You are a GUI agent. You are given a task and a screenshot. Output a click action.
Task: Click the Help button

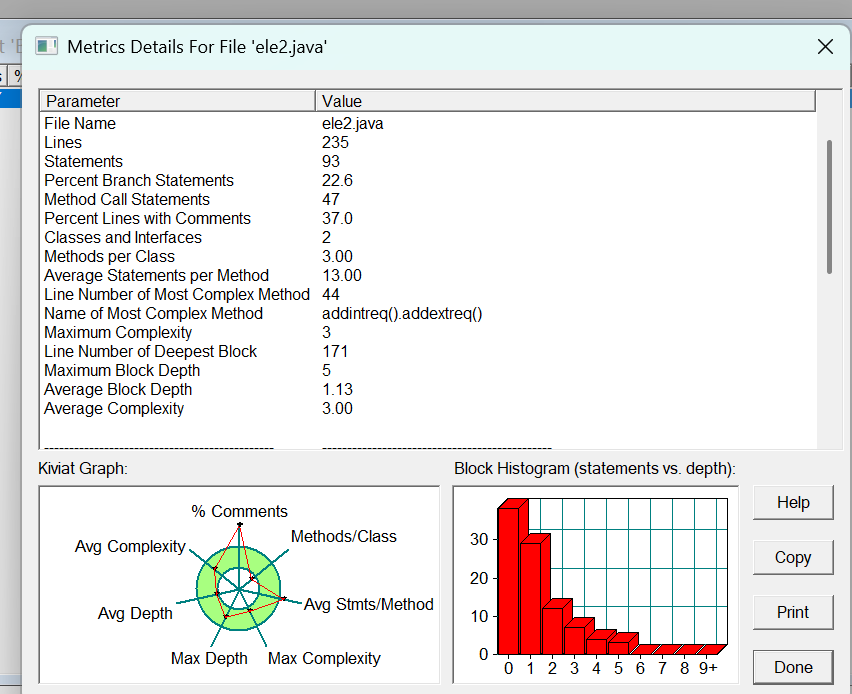793,502
